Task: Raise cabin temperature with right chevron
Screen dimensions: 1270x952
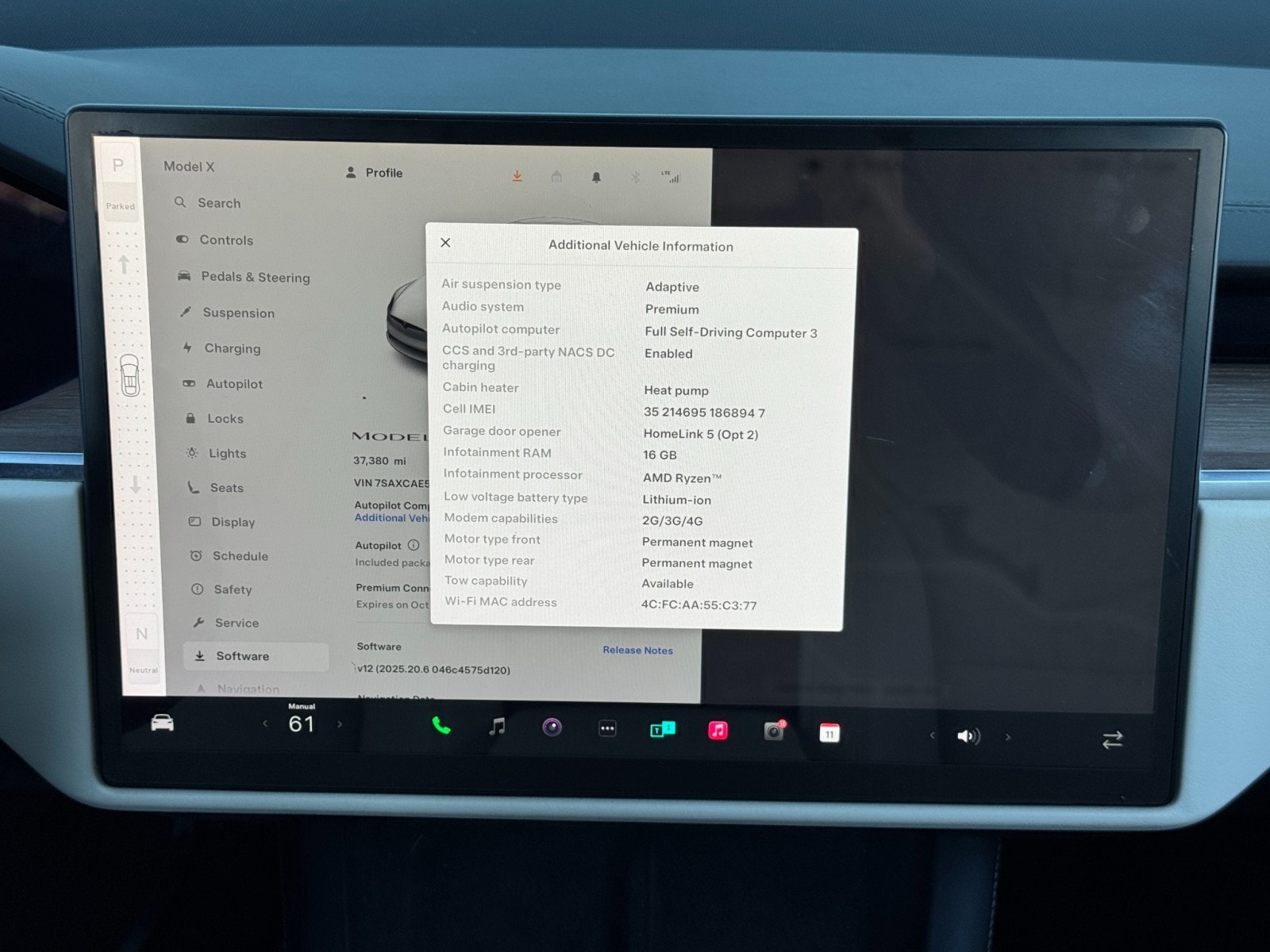Action: [x=340, y=724]
